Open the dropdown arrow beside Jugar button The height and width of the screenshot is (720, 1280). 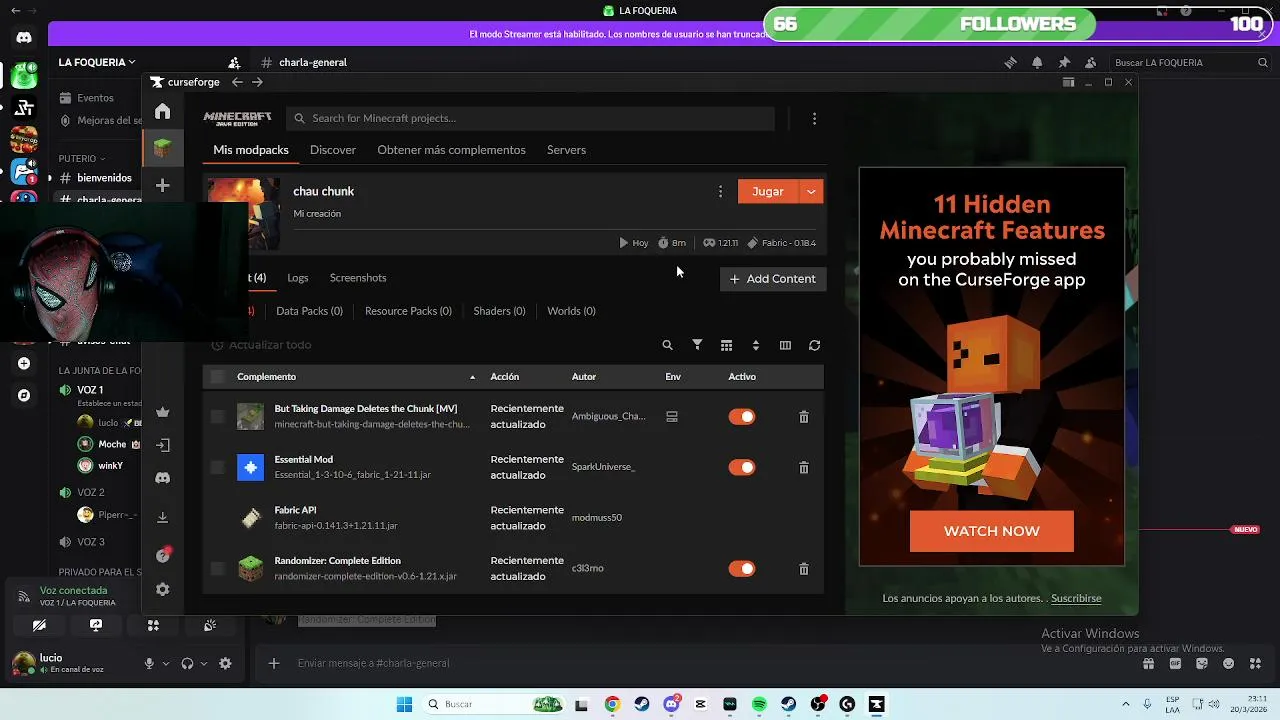coord(811,191)
